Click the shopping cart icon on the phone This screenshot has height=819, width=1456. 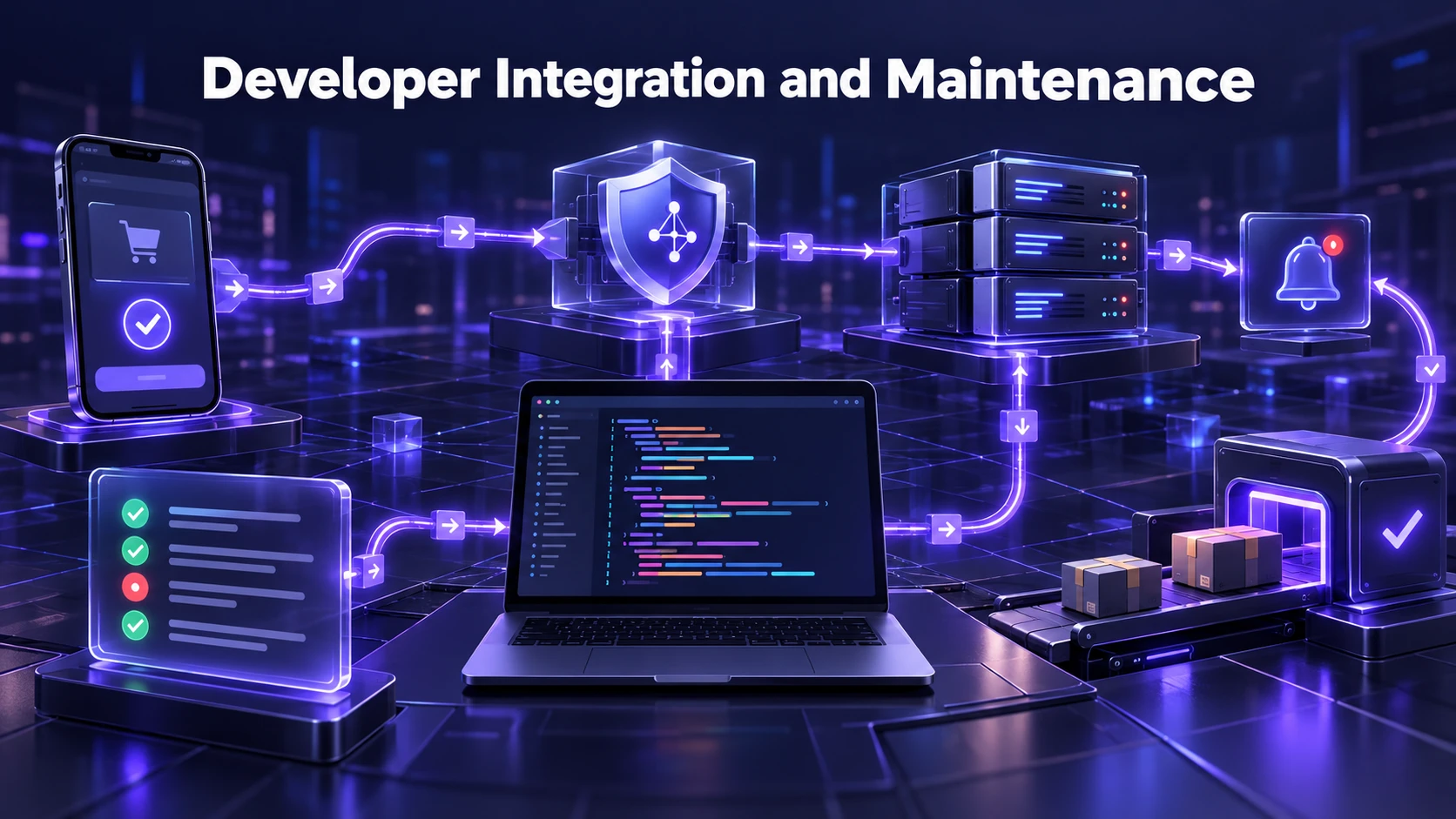pyautogui.click(x=138, y=241)
